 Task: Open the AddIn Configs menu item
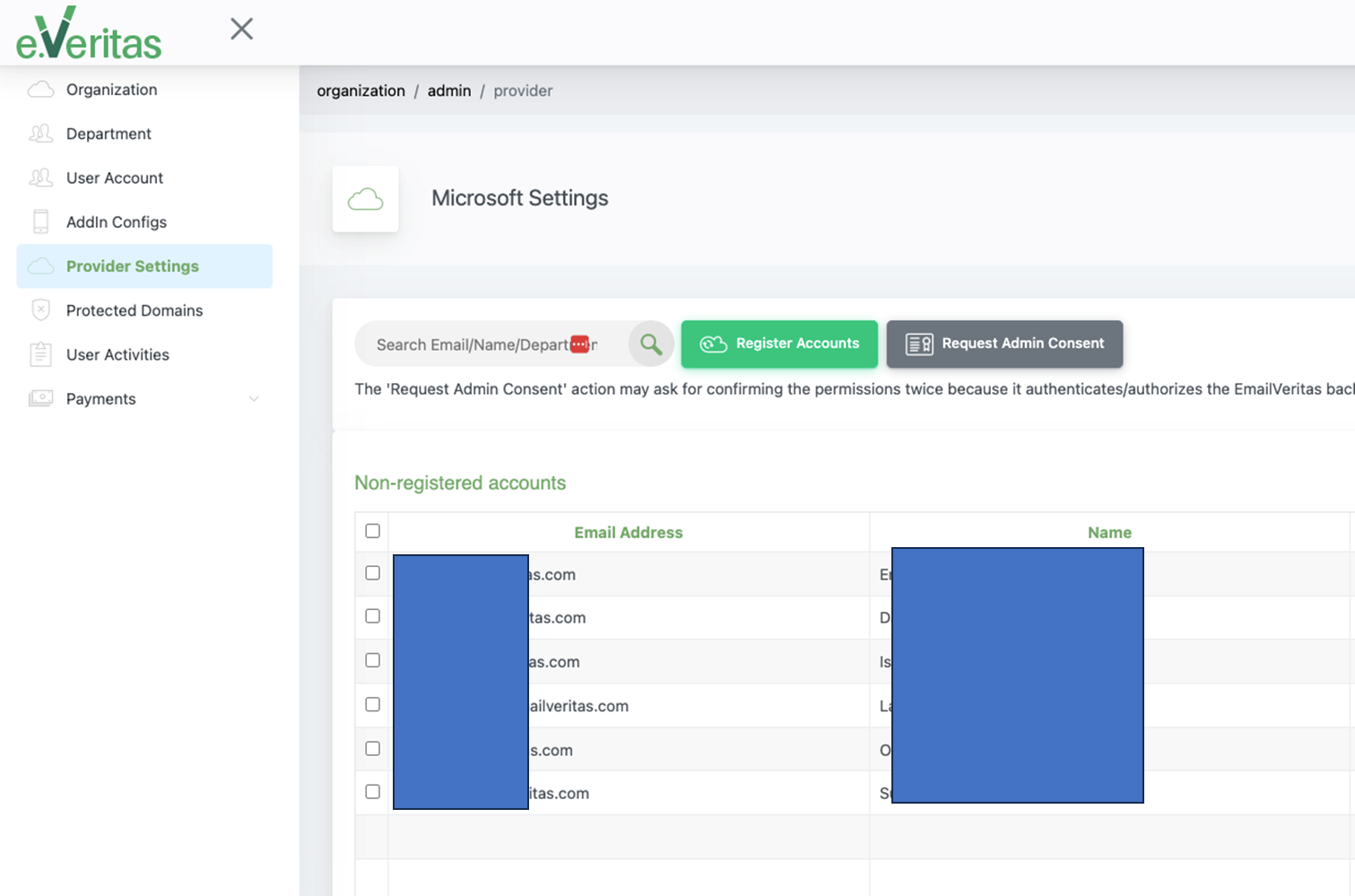144,222
